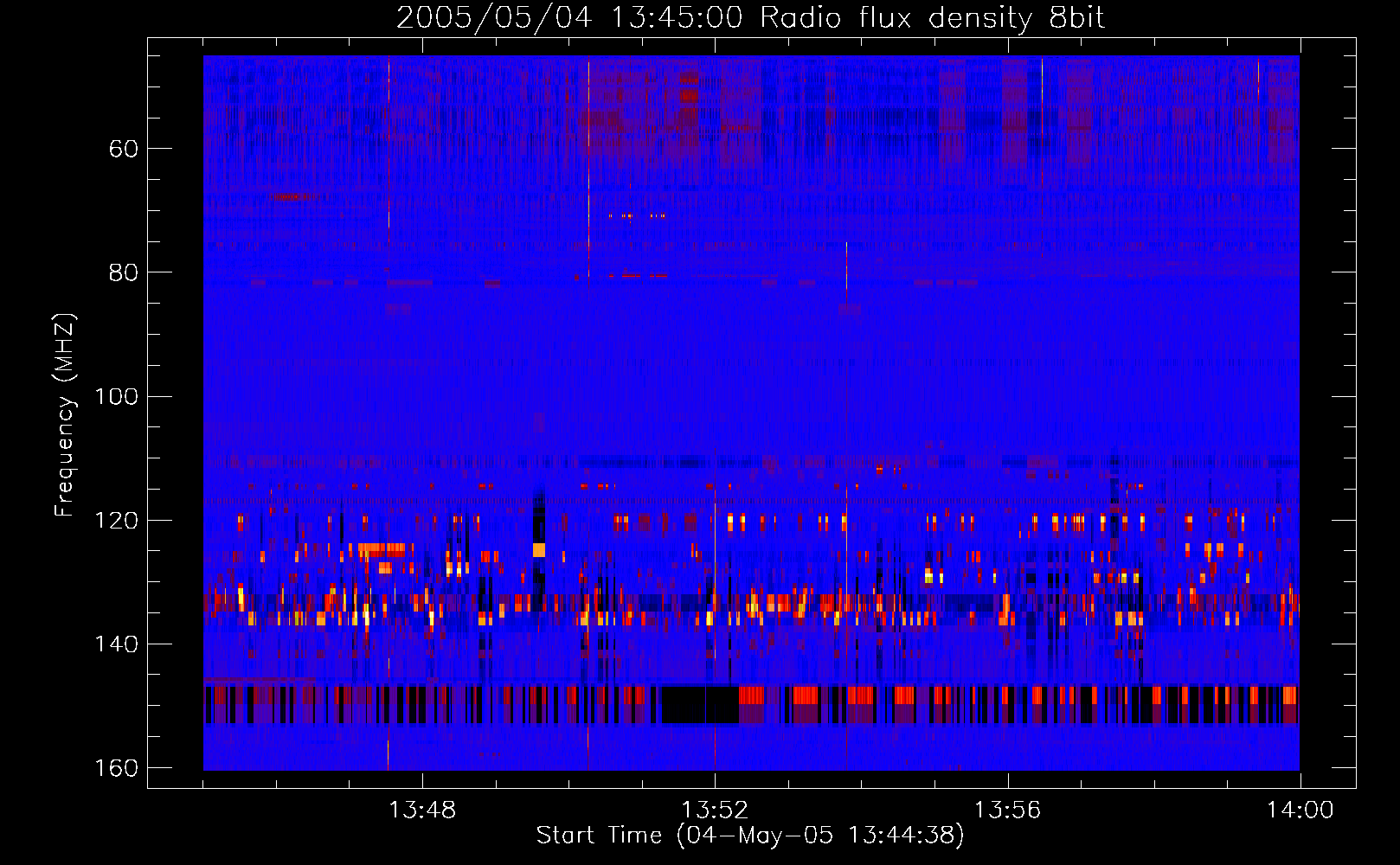Click the 60 frequency tick label
The height and width of the screenshot is (865, 1400).
point(124,149)
